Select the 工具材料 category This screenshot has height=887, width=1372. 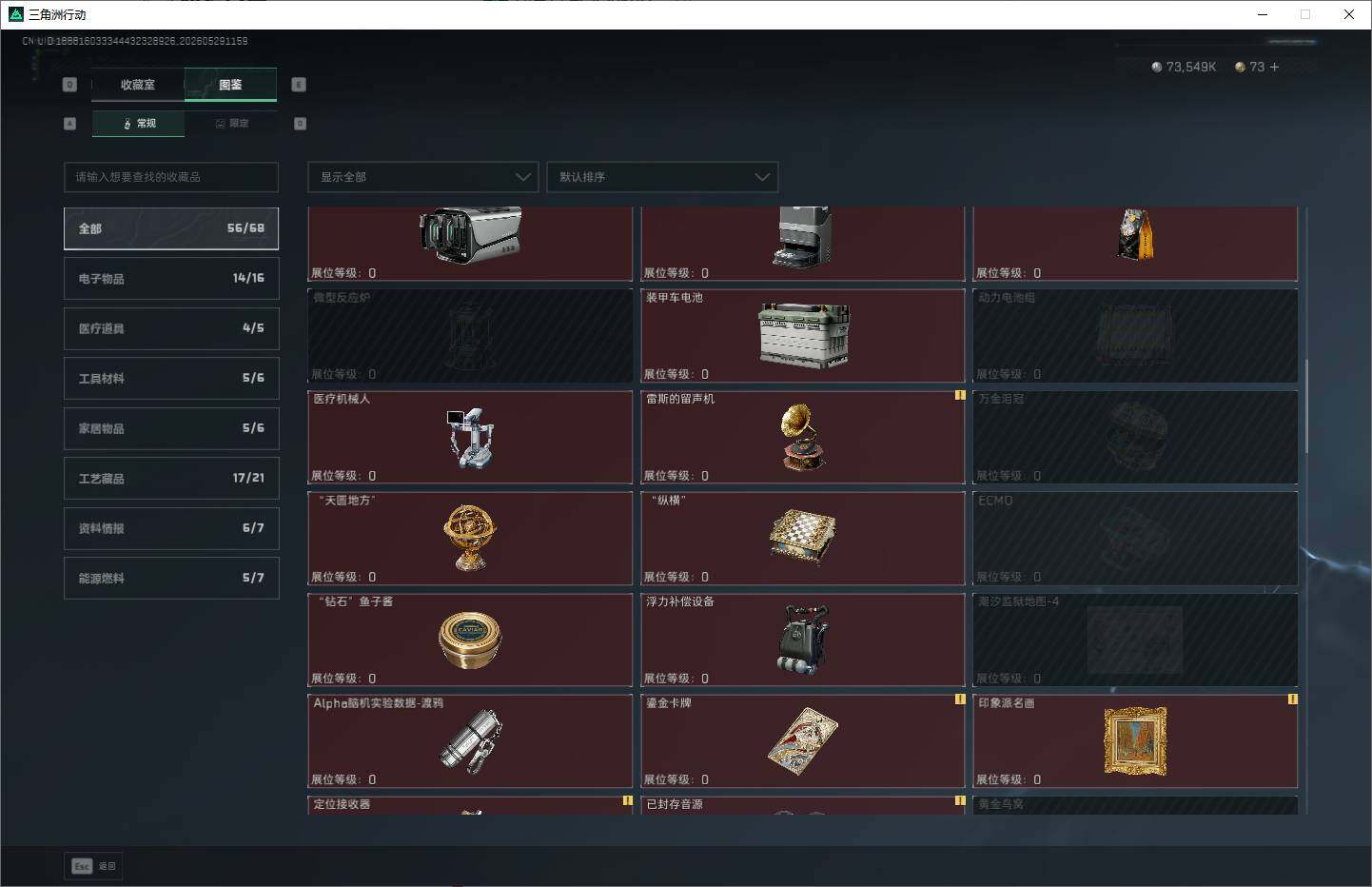pyautogui.click(x=171, y=378)
